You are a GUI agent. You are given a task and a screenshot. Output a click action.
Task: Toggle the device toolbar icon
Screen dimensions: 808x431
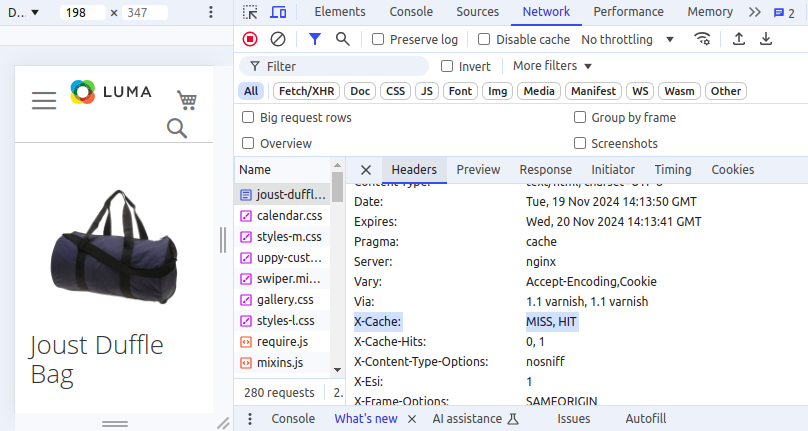click(278, 12)
